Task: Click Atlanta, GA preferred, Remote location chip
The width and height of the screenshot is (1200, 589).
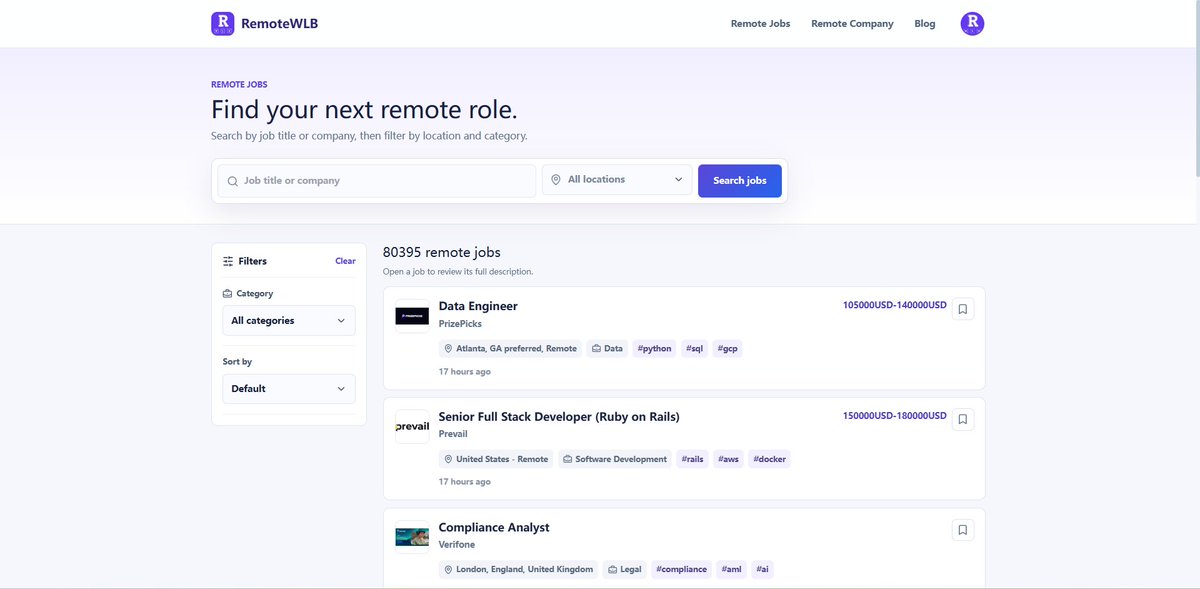Action: pos(511,349)
